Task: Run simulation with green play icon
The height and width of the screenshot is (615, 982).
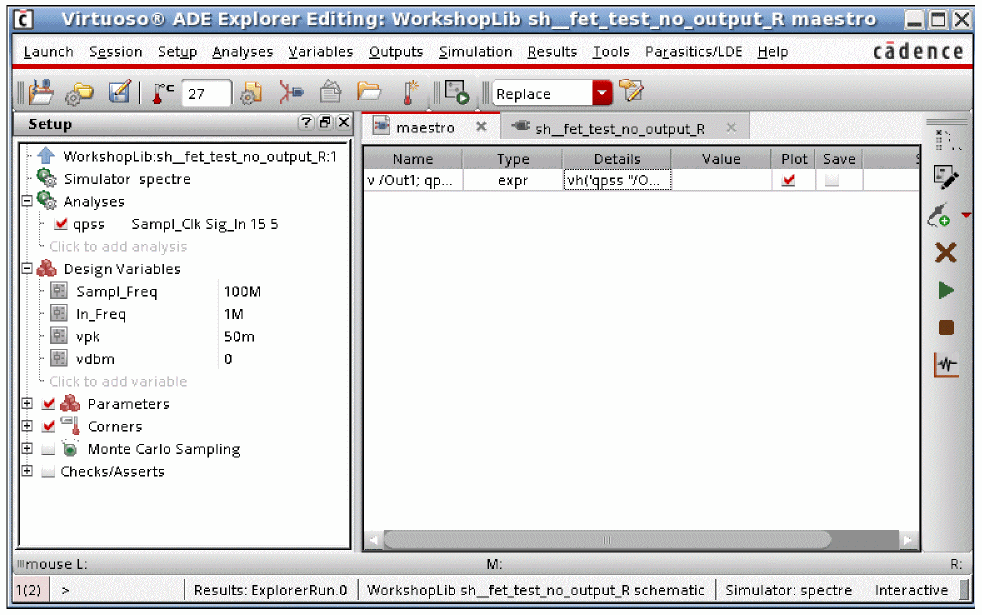Action: (x=946, y=291)
